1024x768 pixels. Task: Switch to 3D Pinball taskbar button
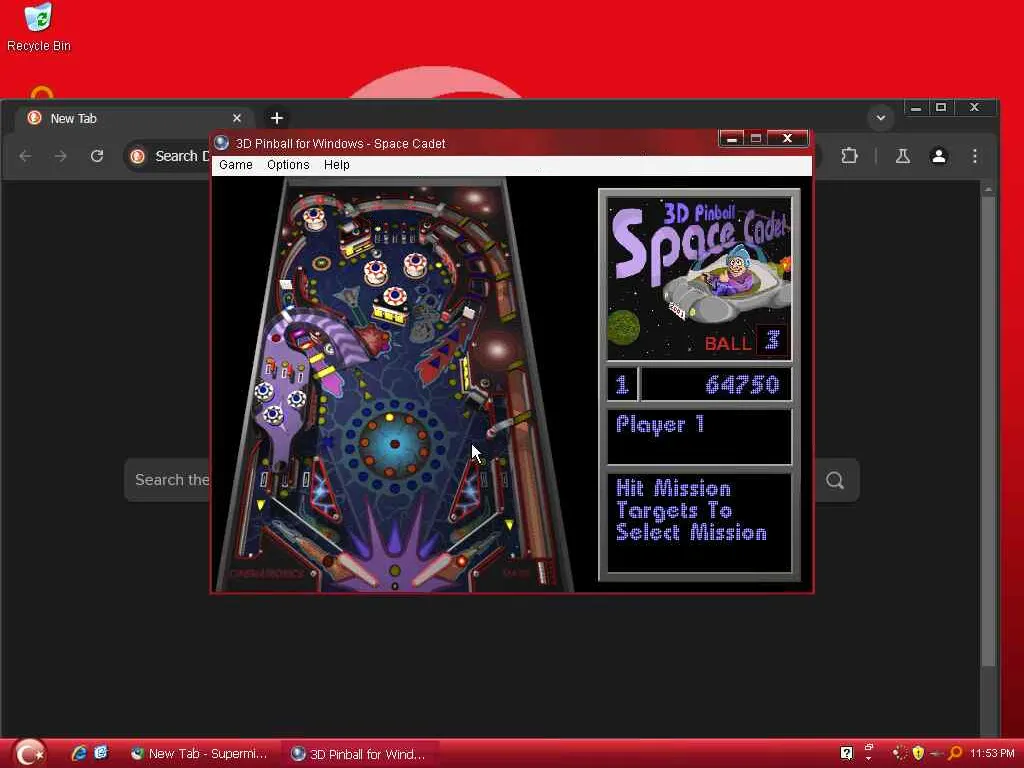(359, 754)
